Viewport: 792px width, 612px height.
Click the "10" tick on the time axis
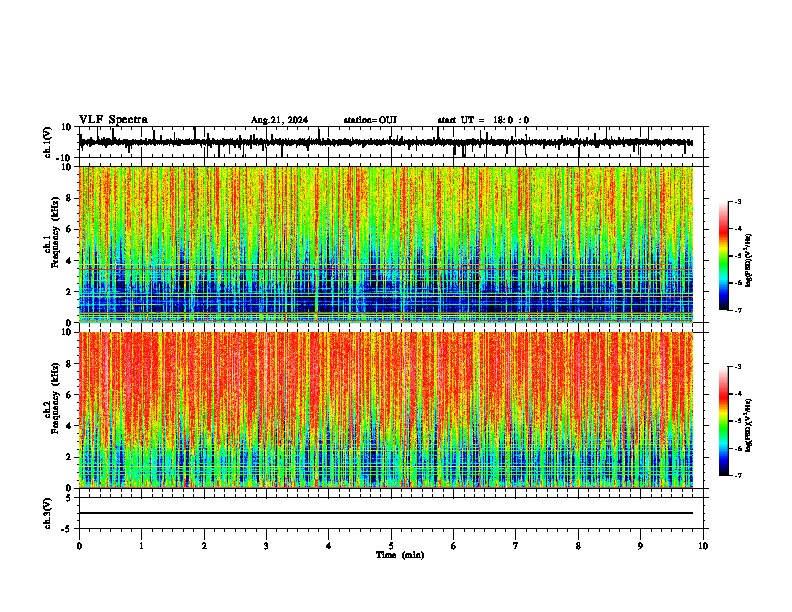[703, 546]
